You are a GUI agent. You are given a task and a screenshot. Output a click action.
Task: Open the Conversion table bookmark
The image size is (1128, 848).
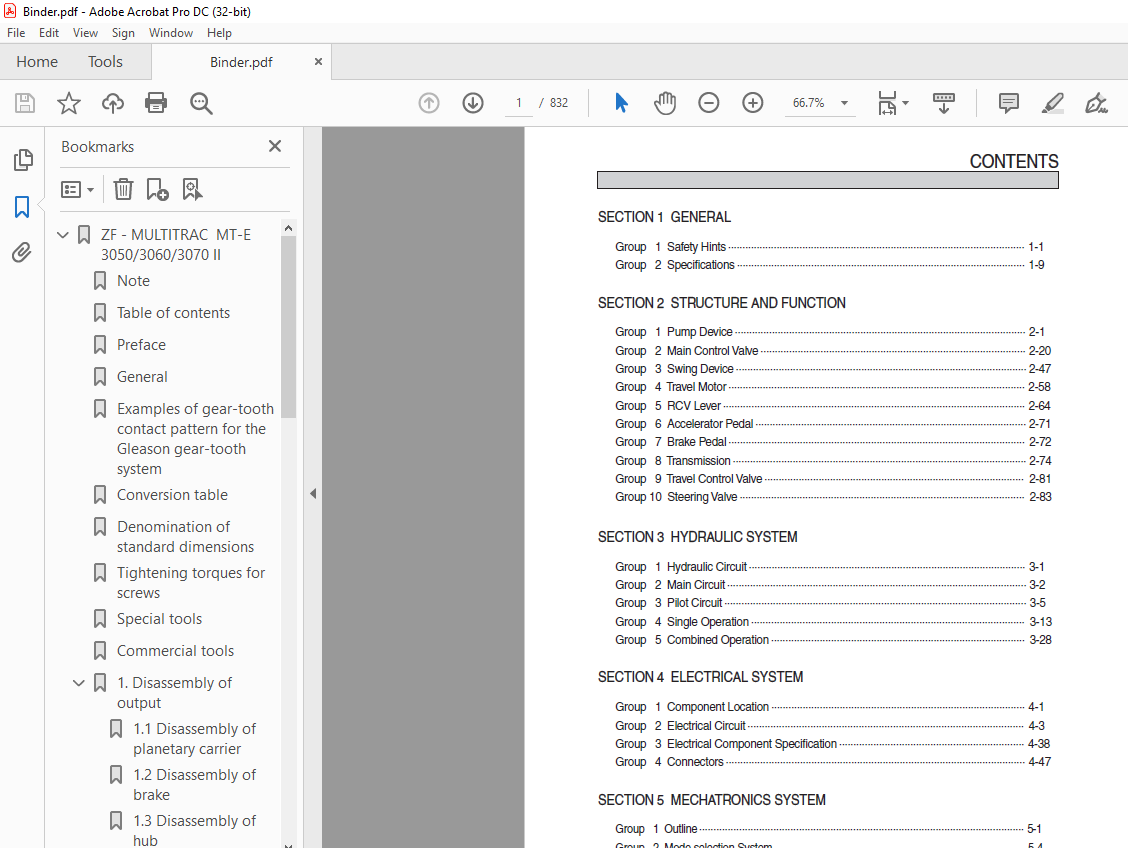172,495
